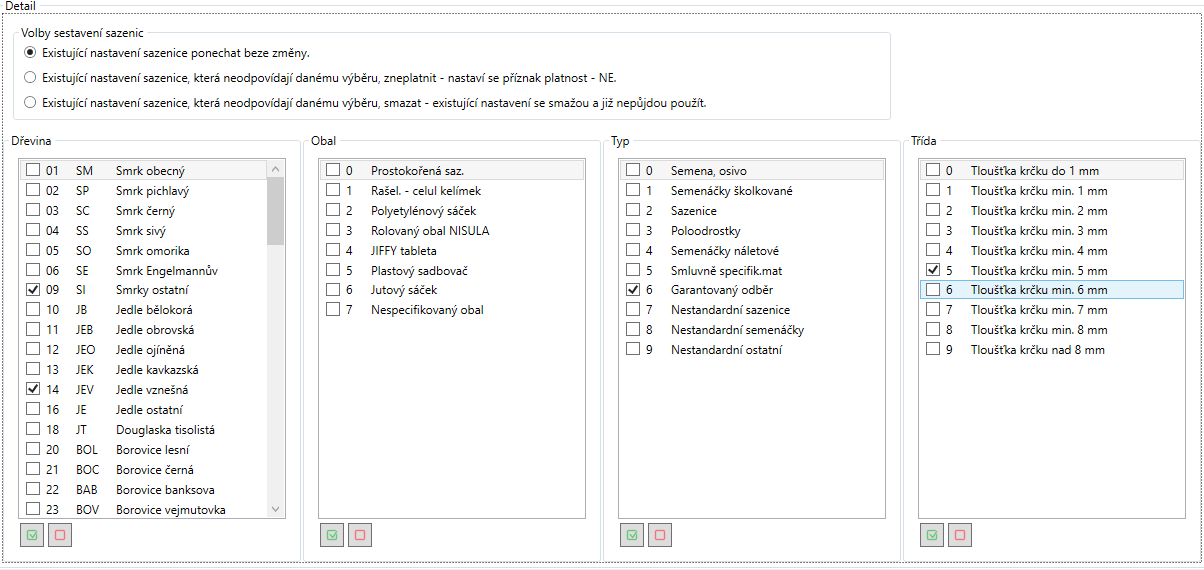Select the Douglaska tisolistá row
The width and height of the screenshot is (1204, 570).
tap(165, 430)
